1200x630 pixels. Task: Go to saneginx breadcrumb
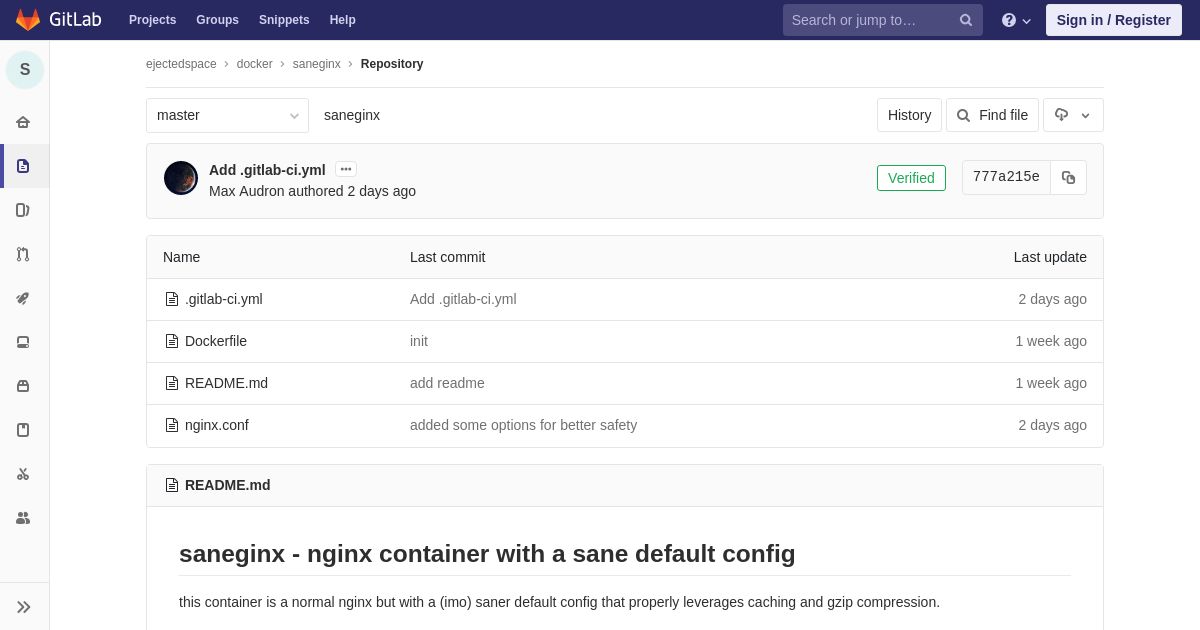tap(317, 64)
